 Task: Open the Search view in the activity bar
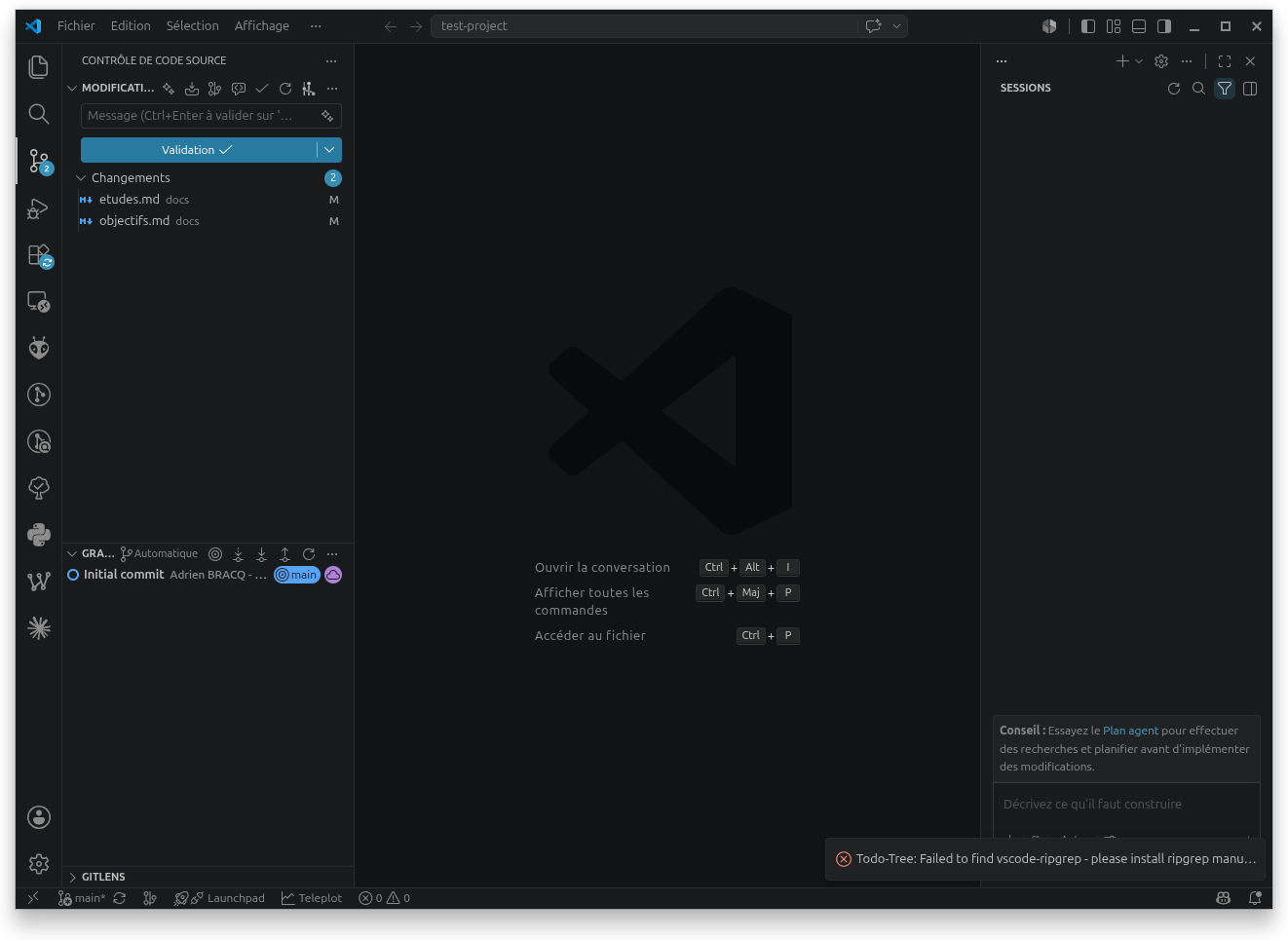coord(39,114)
